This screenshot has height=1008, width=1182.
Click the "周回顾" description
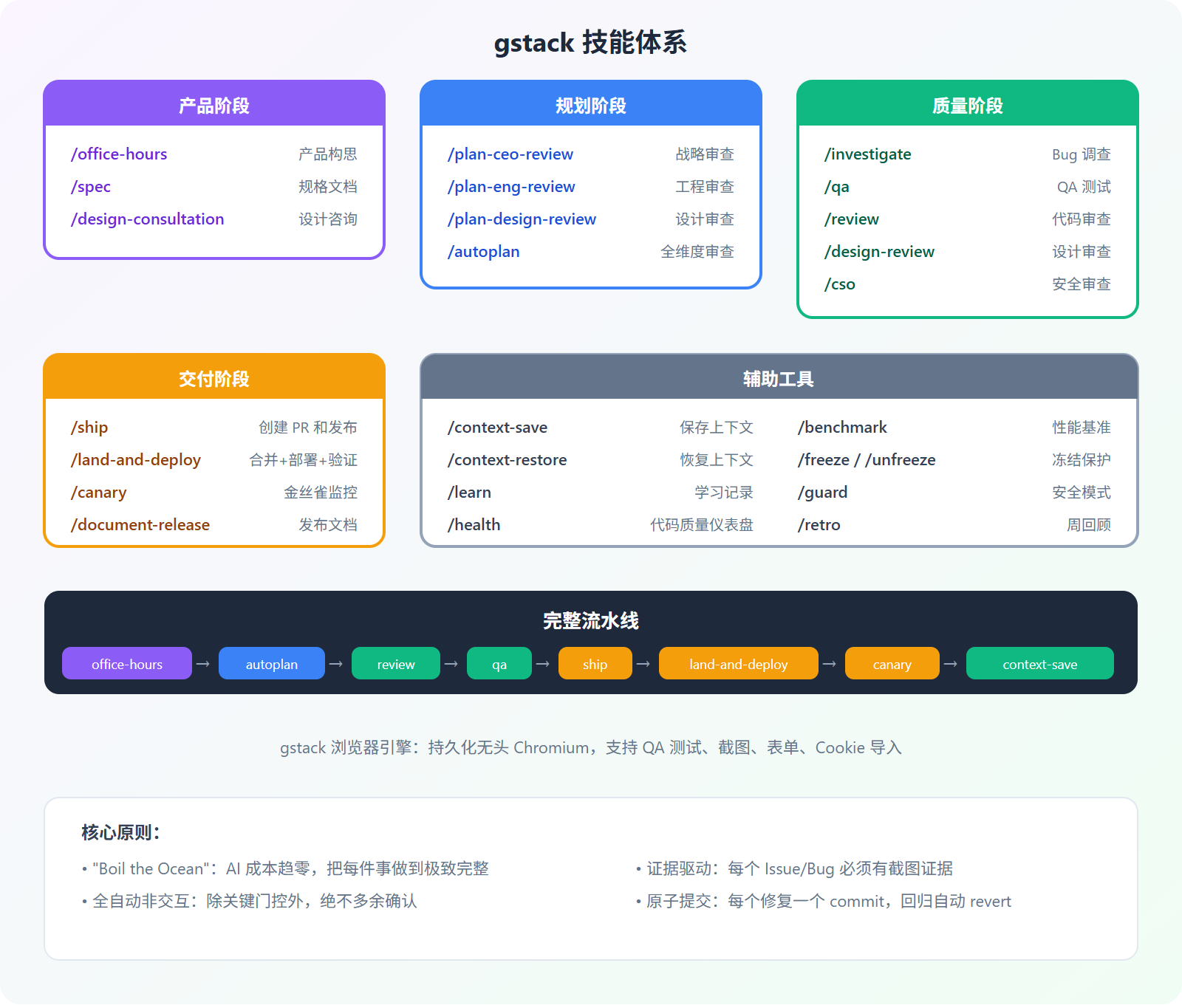click(x=1089, y=524)
